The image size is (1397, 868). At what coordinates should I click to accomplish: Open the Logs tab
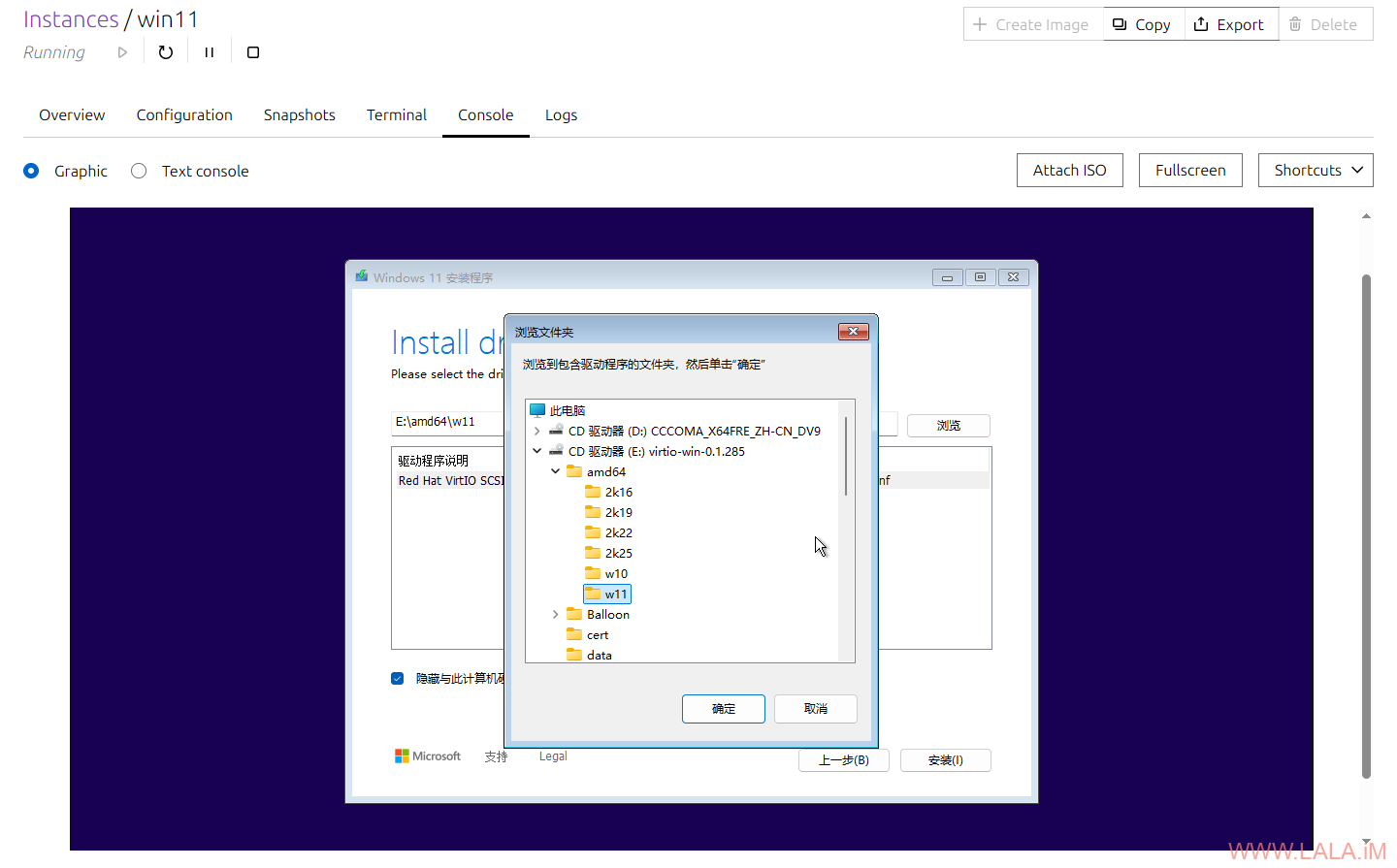(561, 114)
